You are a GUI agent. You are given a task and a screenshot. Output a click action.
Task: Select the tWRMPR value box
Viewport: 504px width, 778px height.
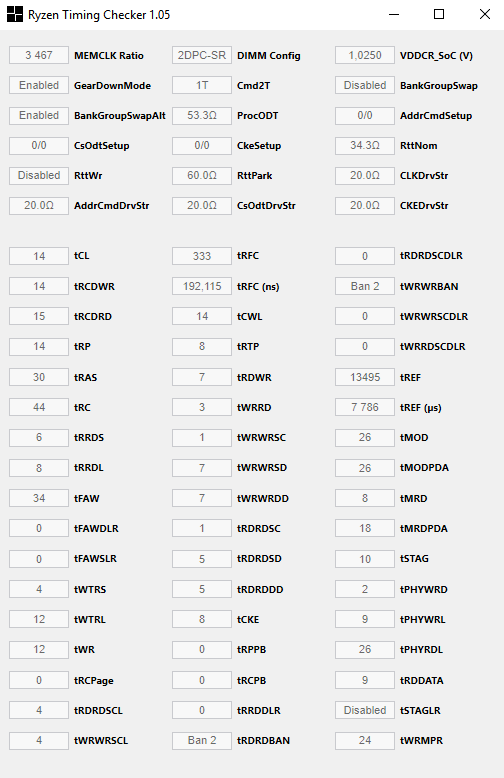click(x=365, y=740)
